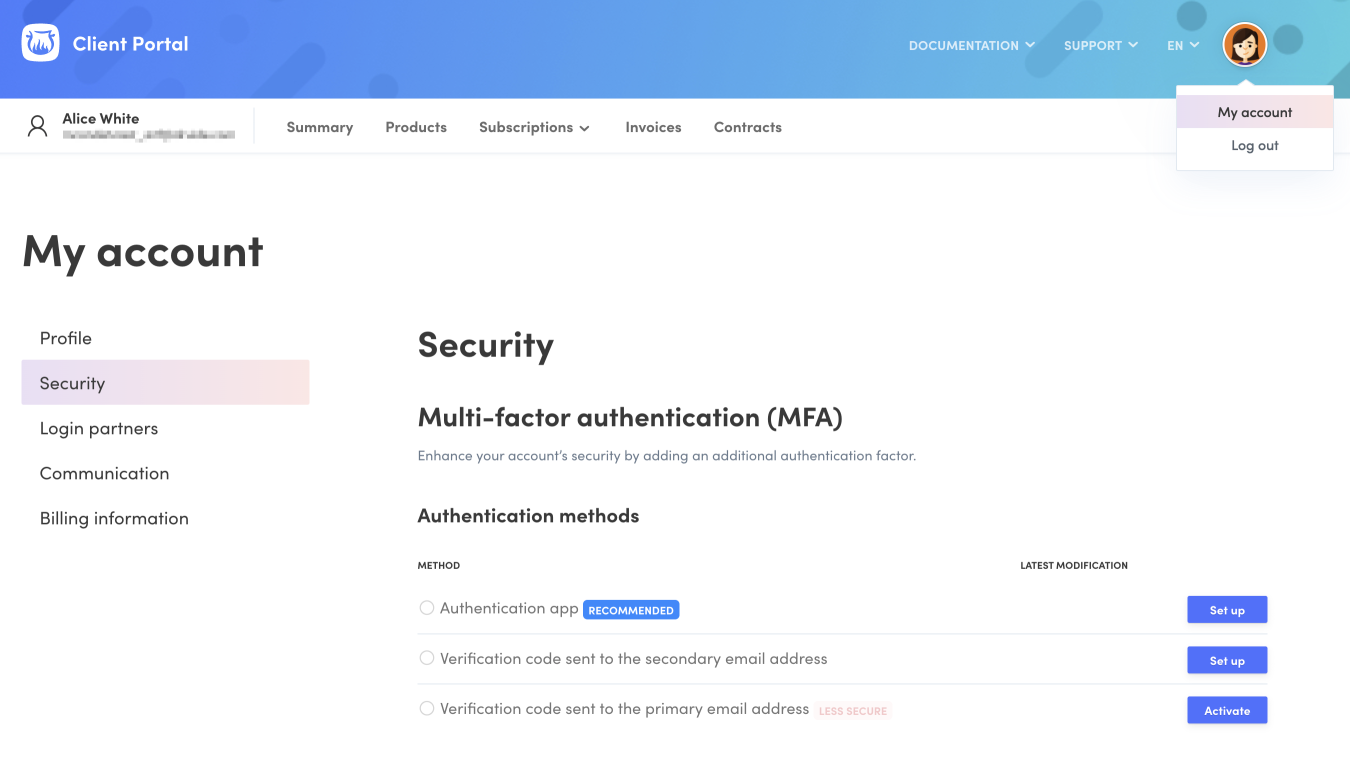The height and width of the screenshot is (782, 1350).
Task: Set up secondary email verification
Action: (x=1226, y=660)
